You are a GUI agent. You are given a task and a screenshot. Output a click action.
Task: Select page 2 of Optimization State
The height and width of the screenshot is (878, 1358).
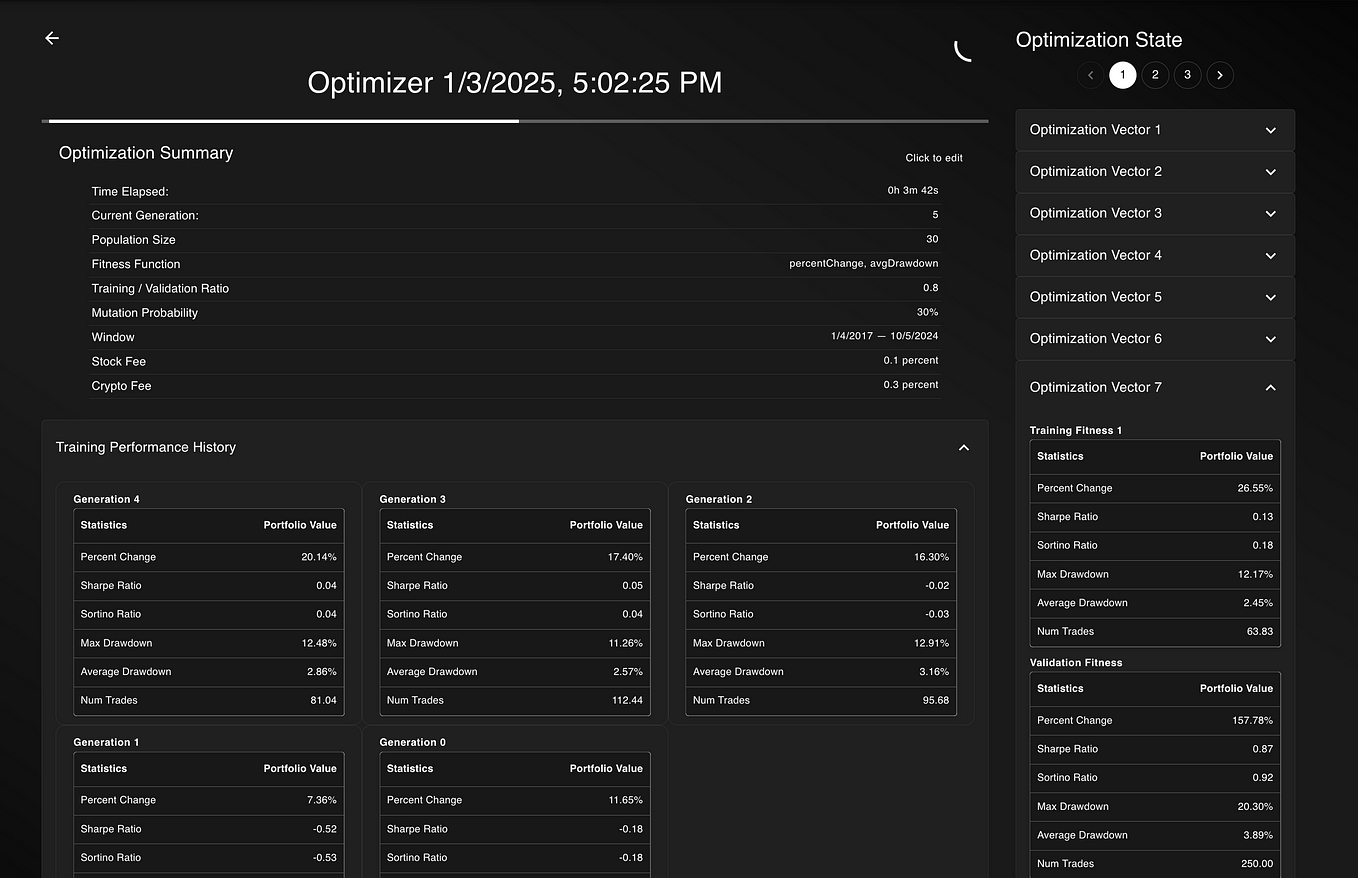click(x=1155, y=74)
